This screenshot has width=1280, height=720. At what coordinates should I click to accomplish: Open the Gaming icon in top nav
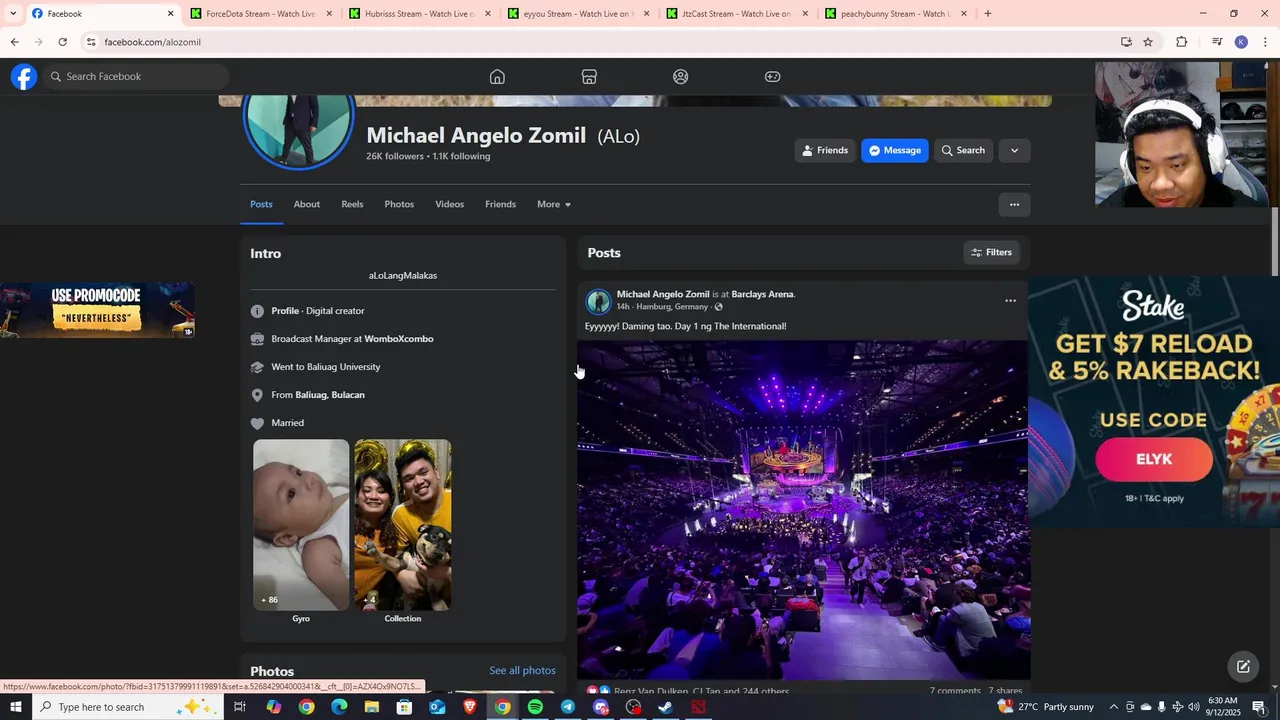[x=773, y=77]
